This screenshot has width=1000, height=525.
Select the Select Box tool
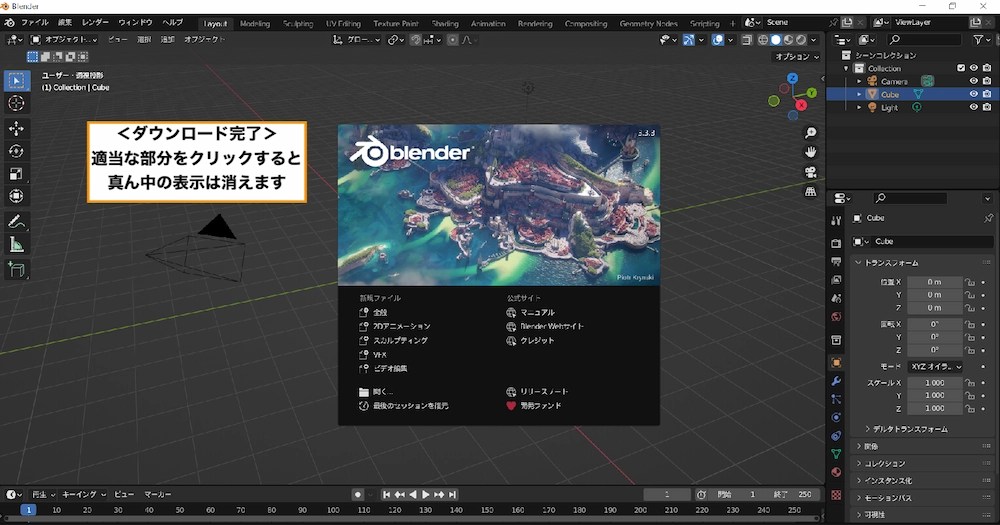[x=17, y=80]
